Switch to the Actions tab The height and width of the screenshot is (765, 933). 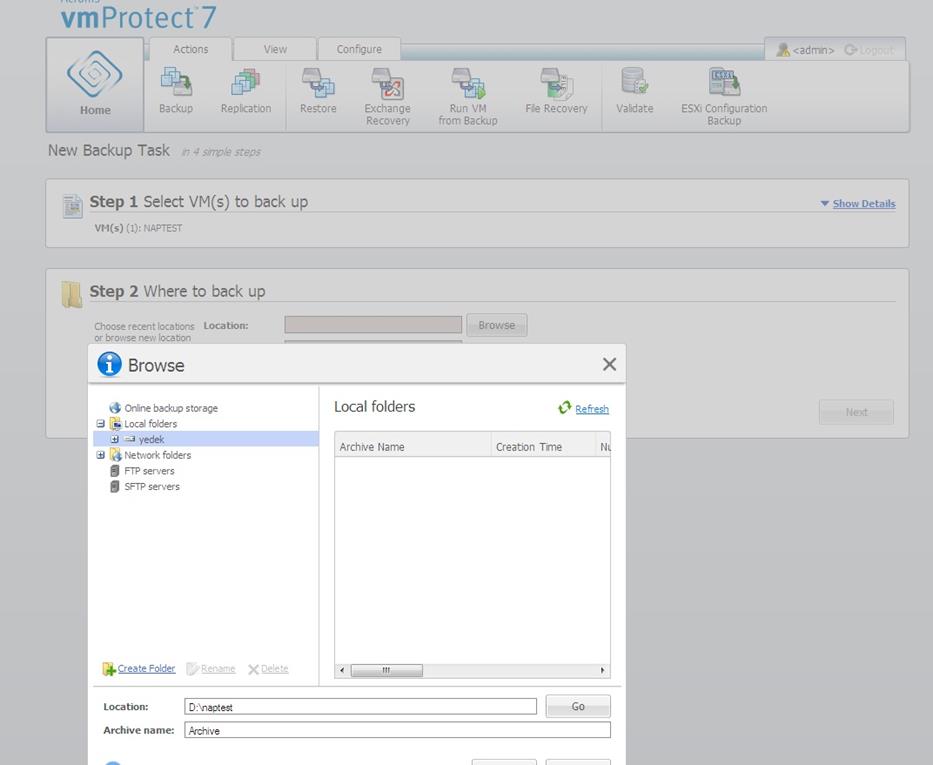(x=190, y=49)
